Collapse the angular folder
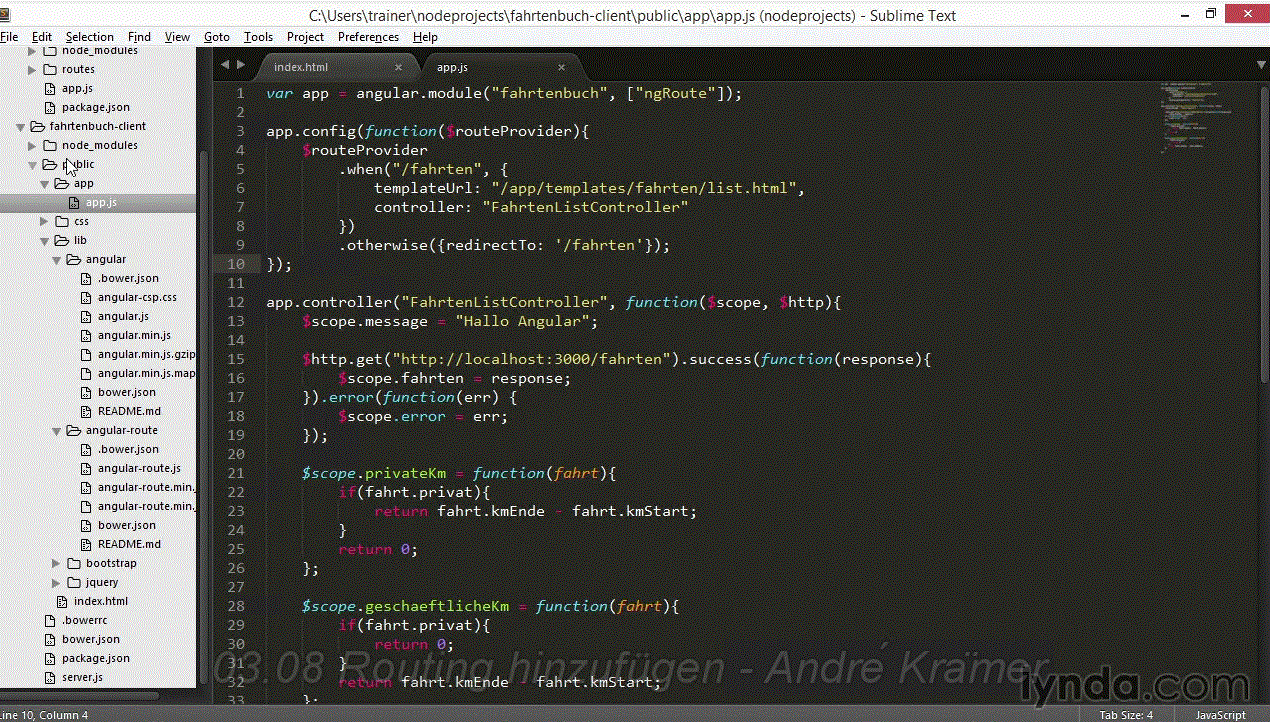This screenshot has height=722, width=1270. point(57,260)
